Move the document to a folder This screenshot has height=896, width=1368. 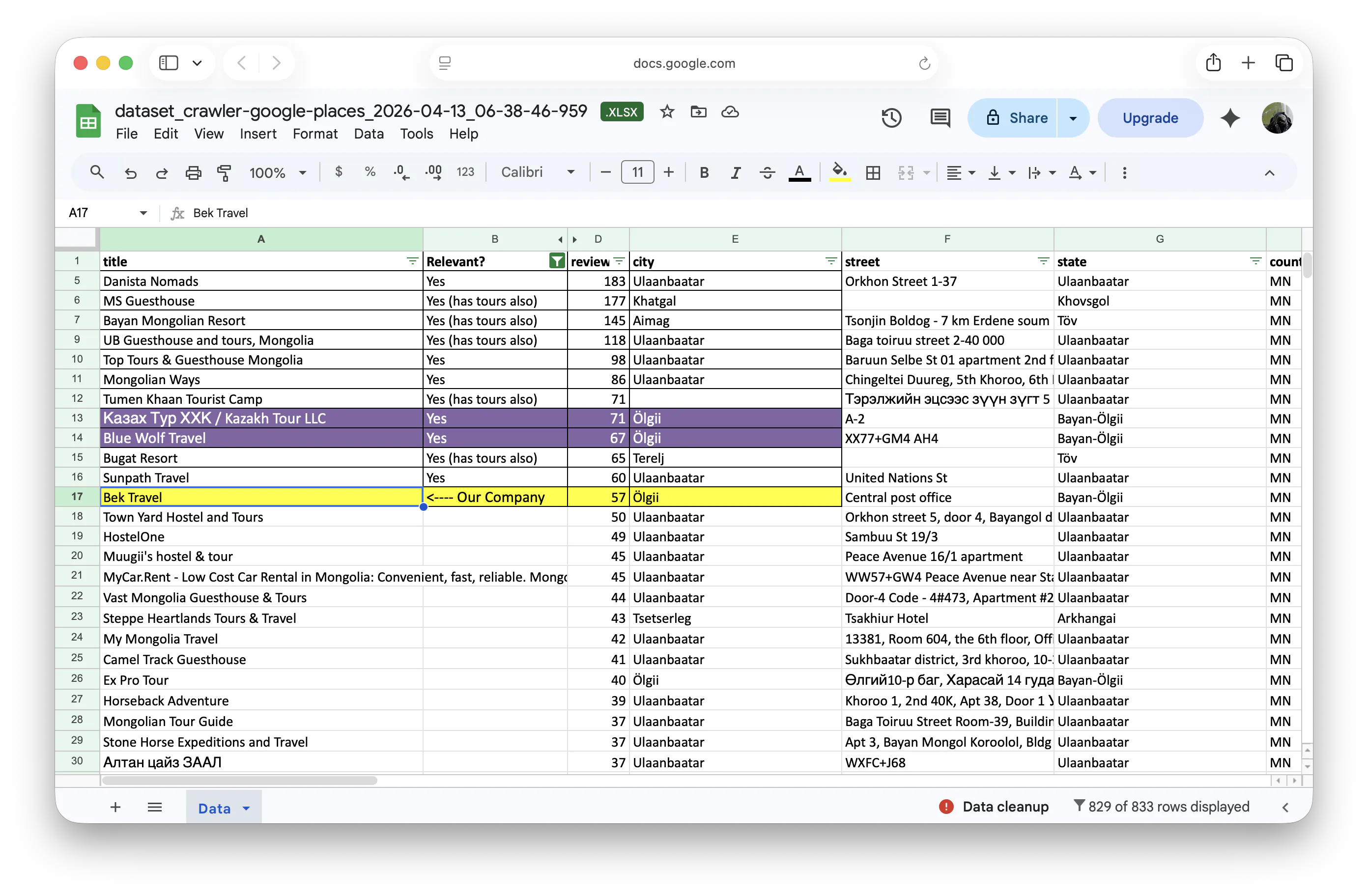(x=698, y=112)
